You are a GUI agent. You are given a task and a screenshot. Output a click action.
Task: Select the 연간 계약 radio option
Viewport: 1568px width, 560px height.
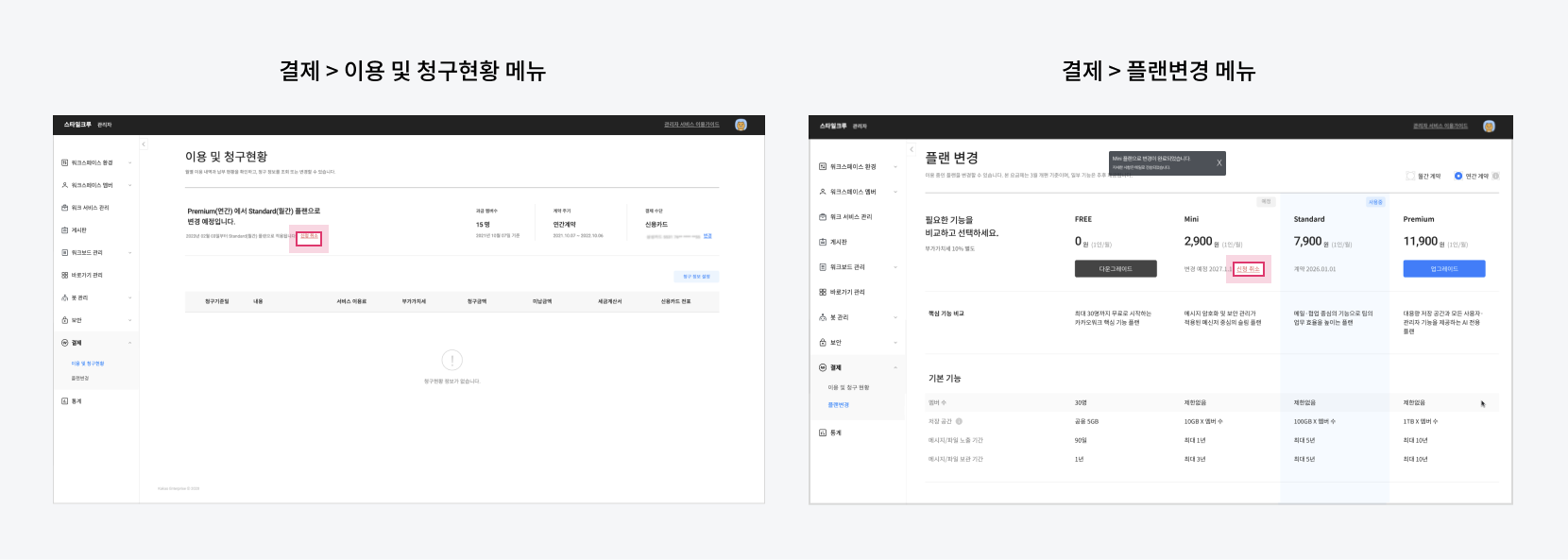[1458, 176]
